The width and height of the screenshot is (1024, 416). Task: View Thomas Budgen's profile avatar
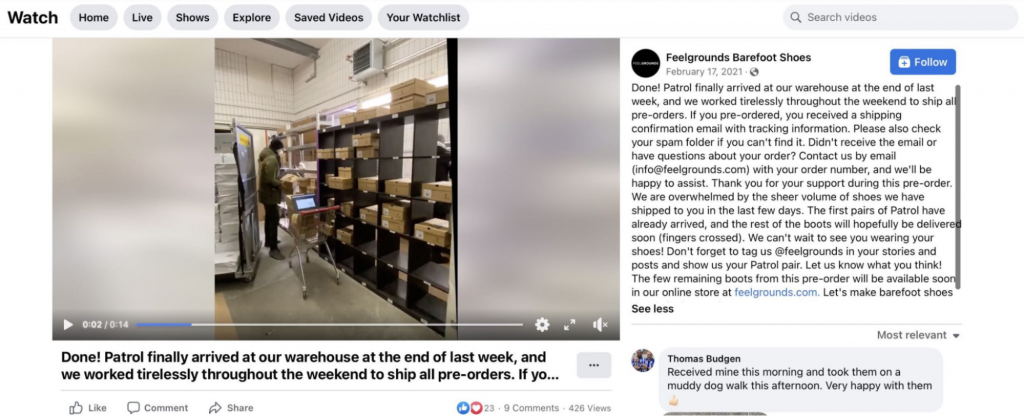coord(643,360)
